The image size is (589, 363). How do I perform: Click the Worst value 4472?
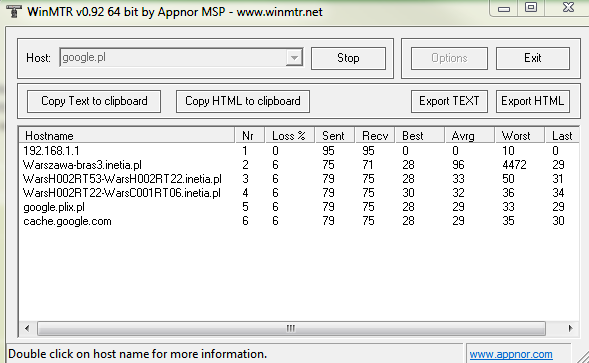514,165
